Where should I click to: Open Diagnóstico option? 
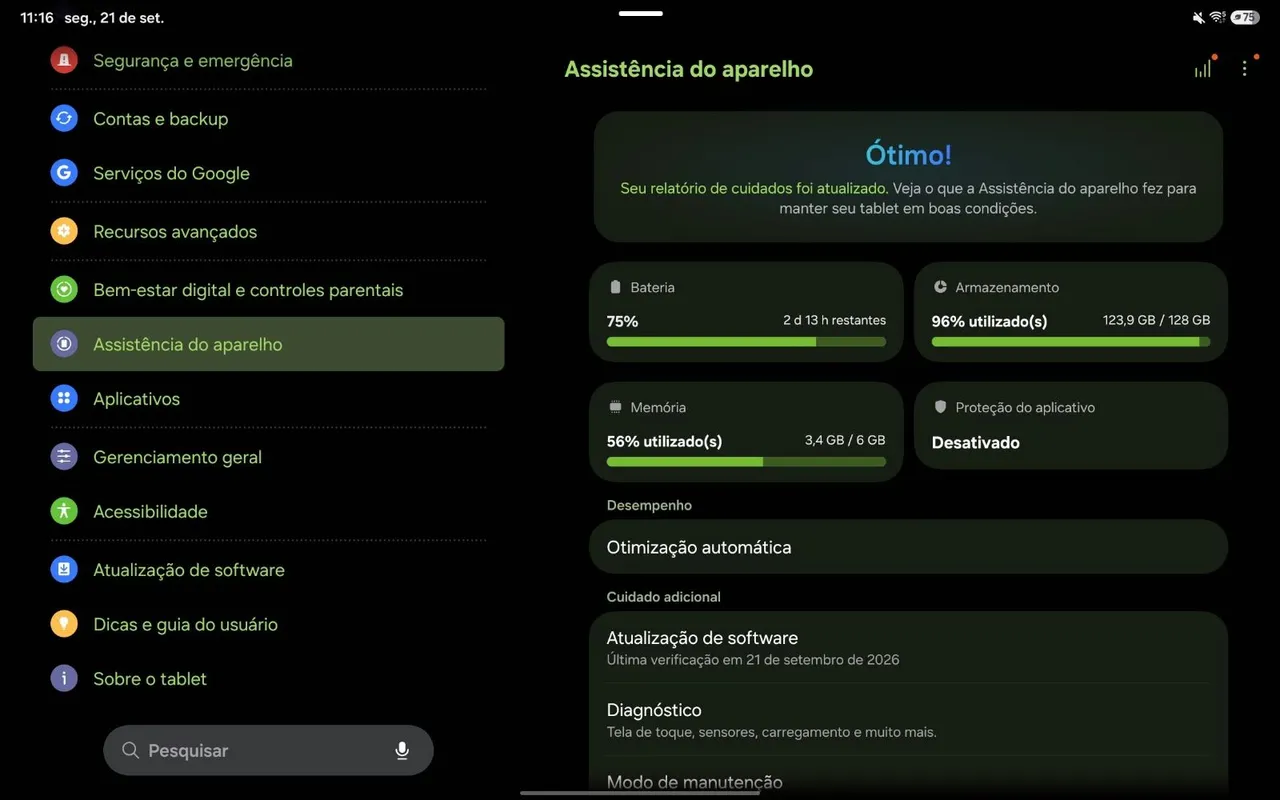908,719
